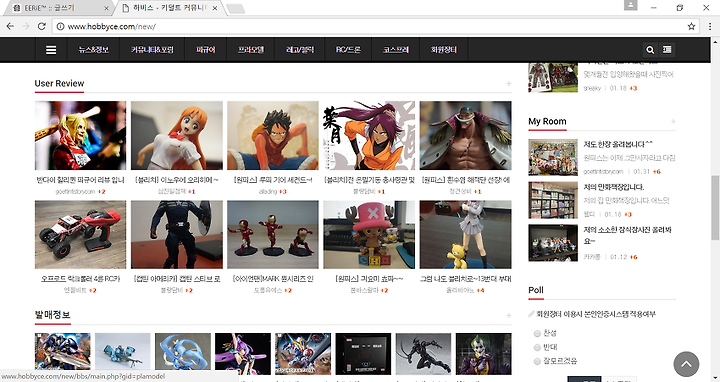Viewport: 720px width, 382px height.
Task: Open the User Review section heading
Action: [59, 84]
